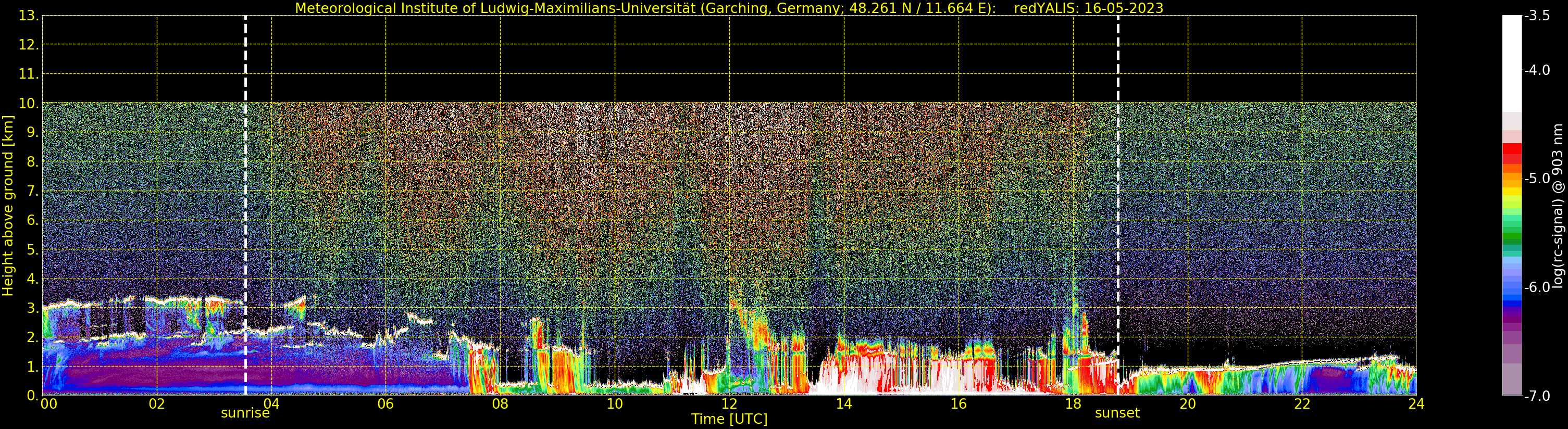Click the x-axis tick label '16'

pos(959,404)
